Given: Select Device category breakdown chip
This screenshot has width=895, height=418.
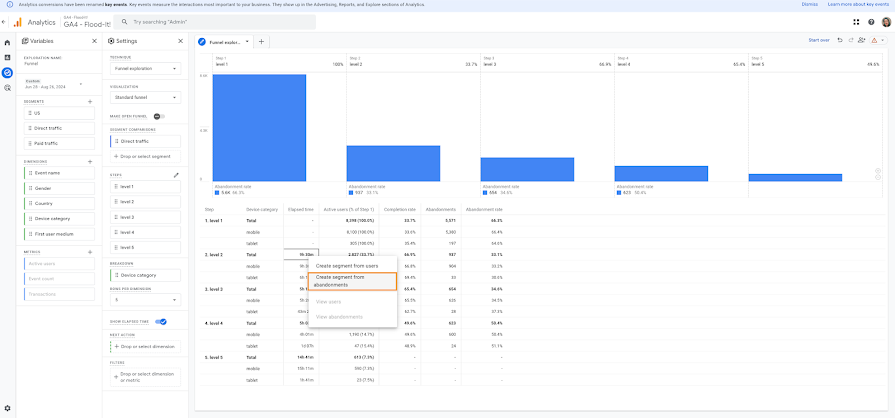Looking at the screenshot, I should coord(145,275).
